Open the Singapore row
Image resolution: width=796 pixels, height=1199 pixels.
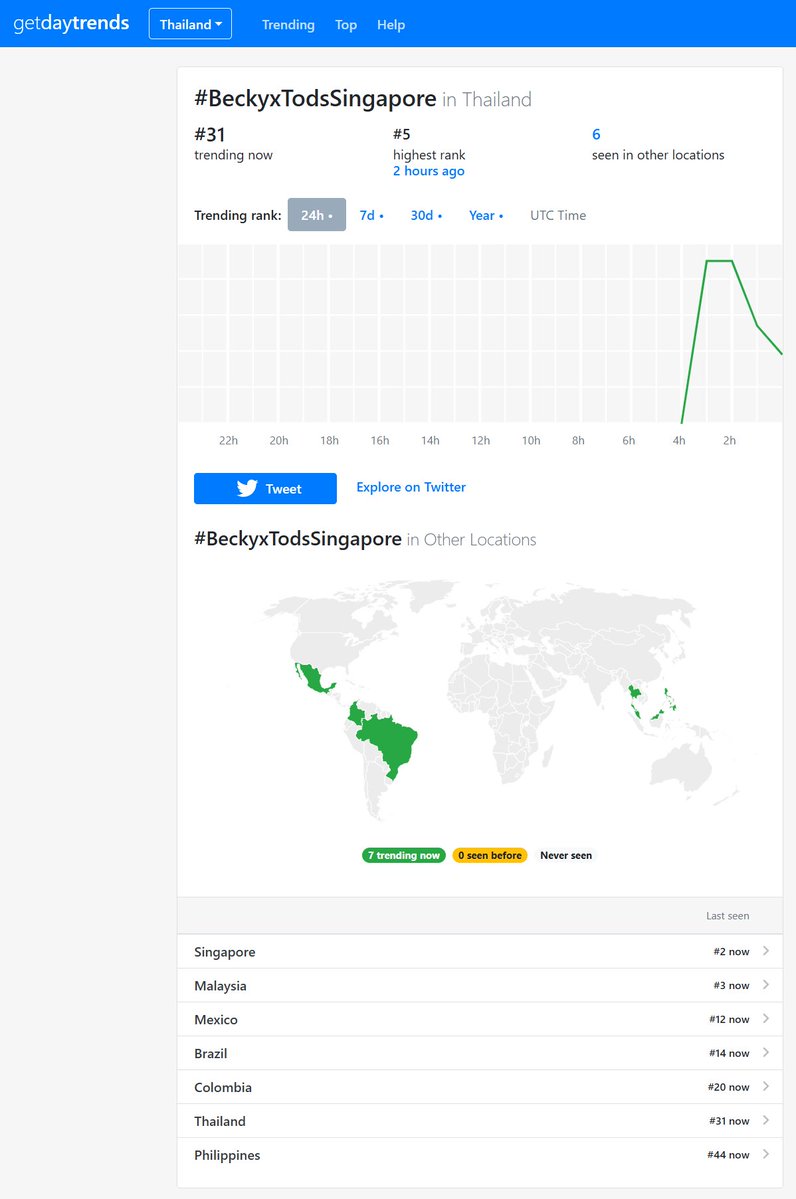click(479, 952)
